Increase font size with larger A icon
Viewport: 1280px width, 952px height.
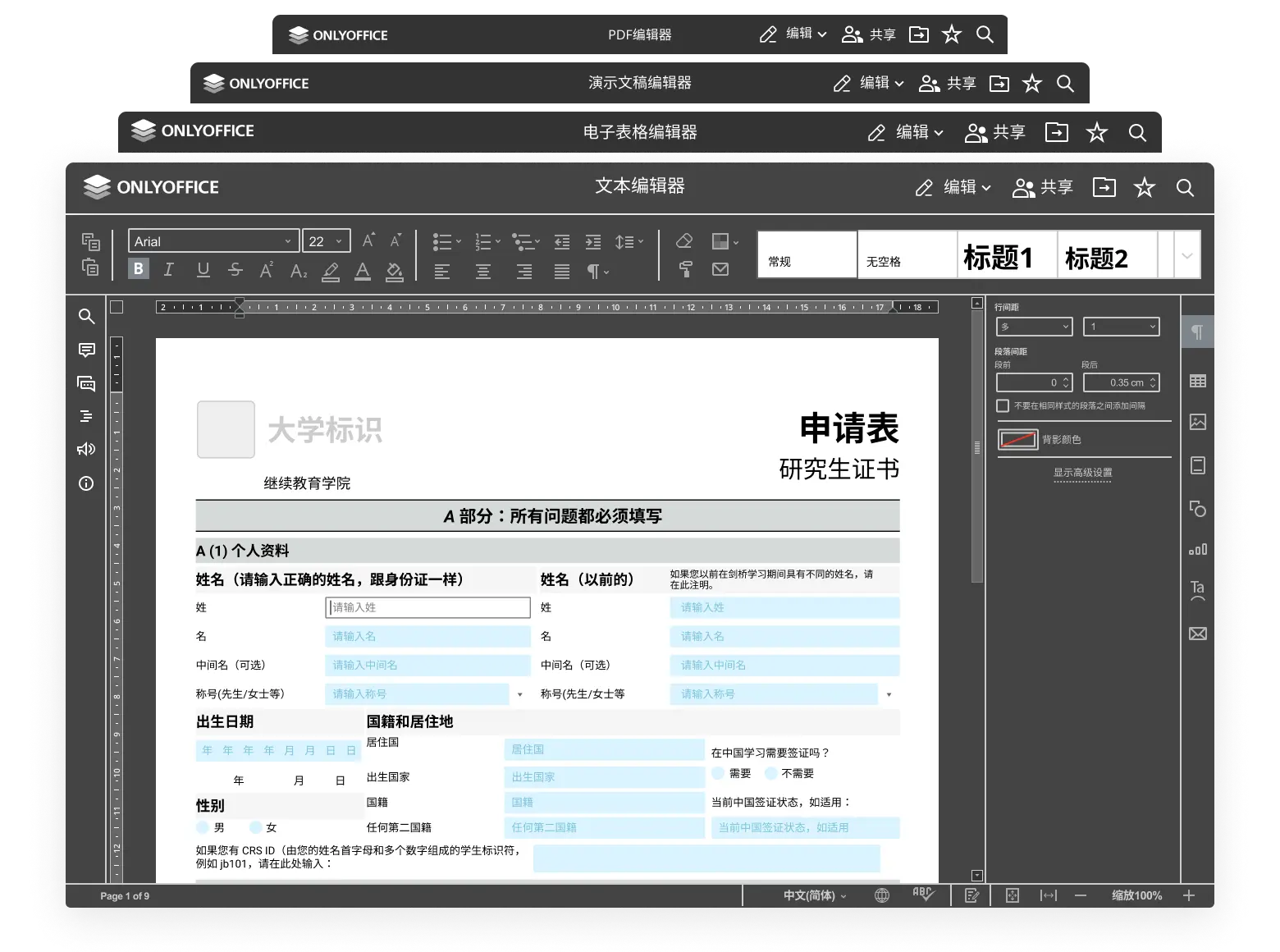point(368,240)
